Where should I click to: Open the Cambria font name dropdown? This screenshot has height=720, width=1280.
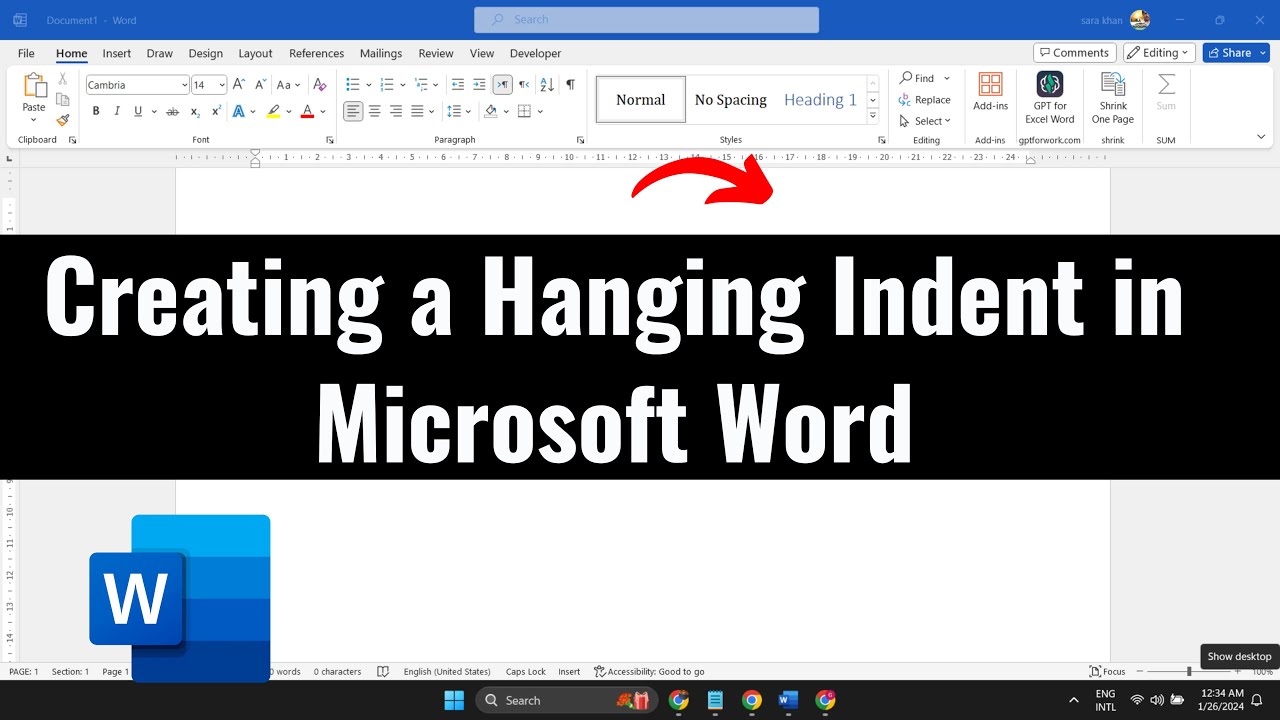[x=184, y=85]
